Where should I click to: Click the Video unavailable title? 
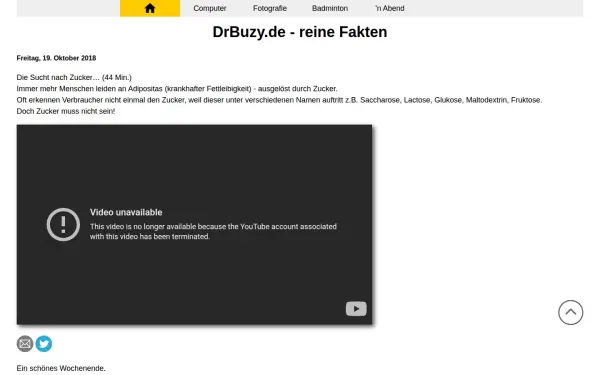pyautogui.click(x=126, y=212)
